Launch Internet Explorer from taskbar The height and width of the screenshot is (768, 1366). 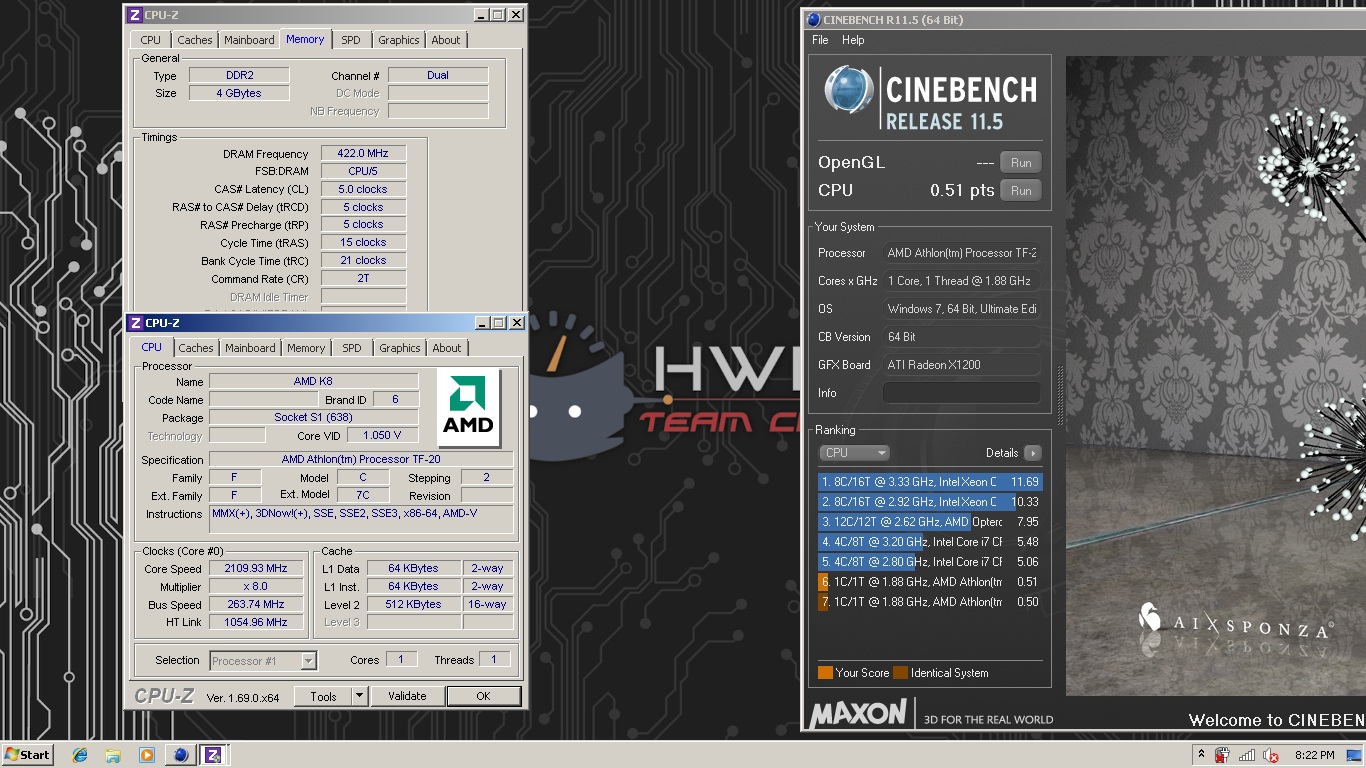(80, 755)
